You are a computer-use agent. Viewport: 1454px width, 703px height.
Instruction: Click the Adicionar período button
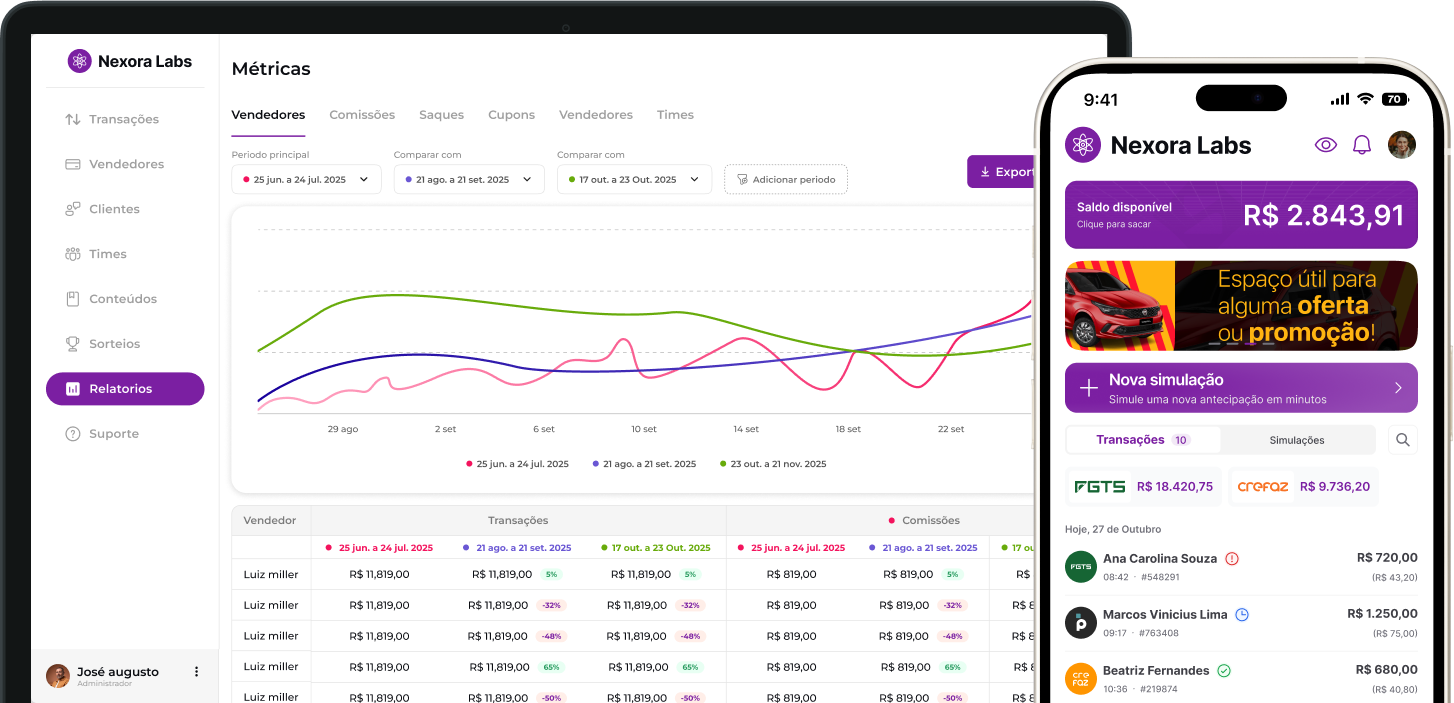point(786,179)
